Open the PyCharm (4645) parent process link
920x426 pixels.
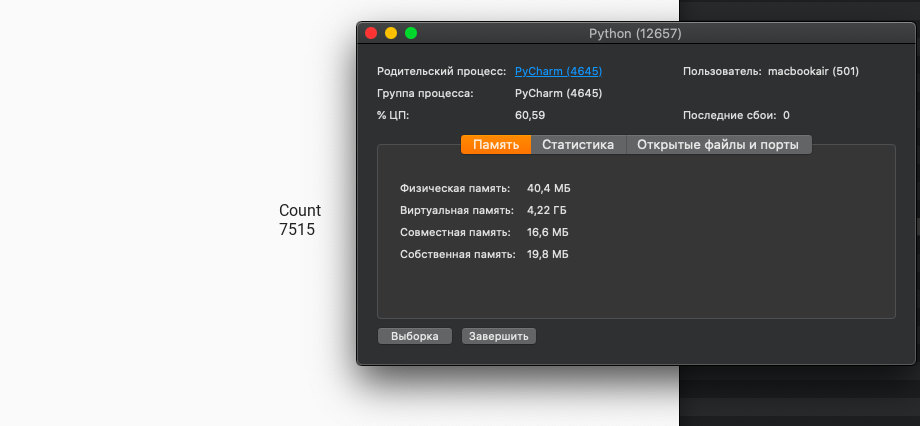[x=558, y=71]
